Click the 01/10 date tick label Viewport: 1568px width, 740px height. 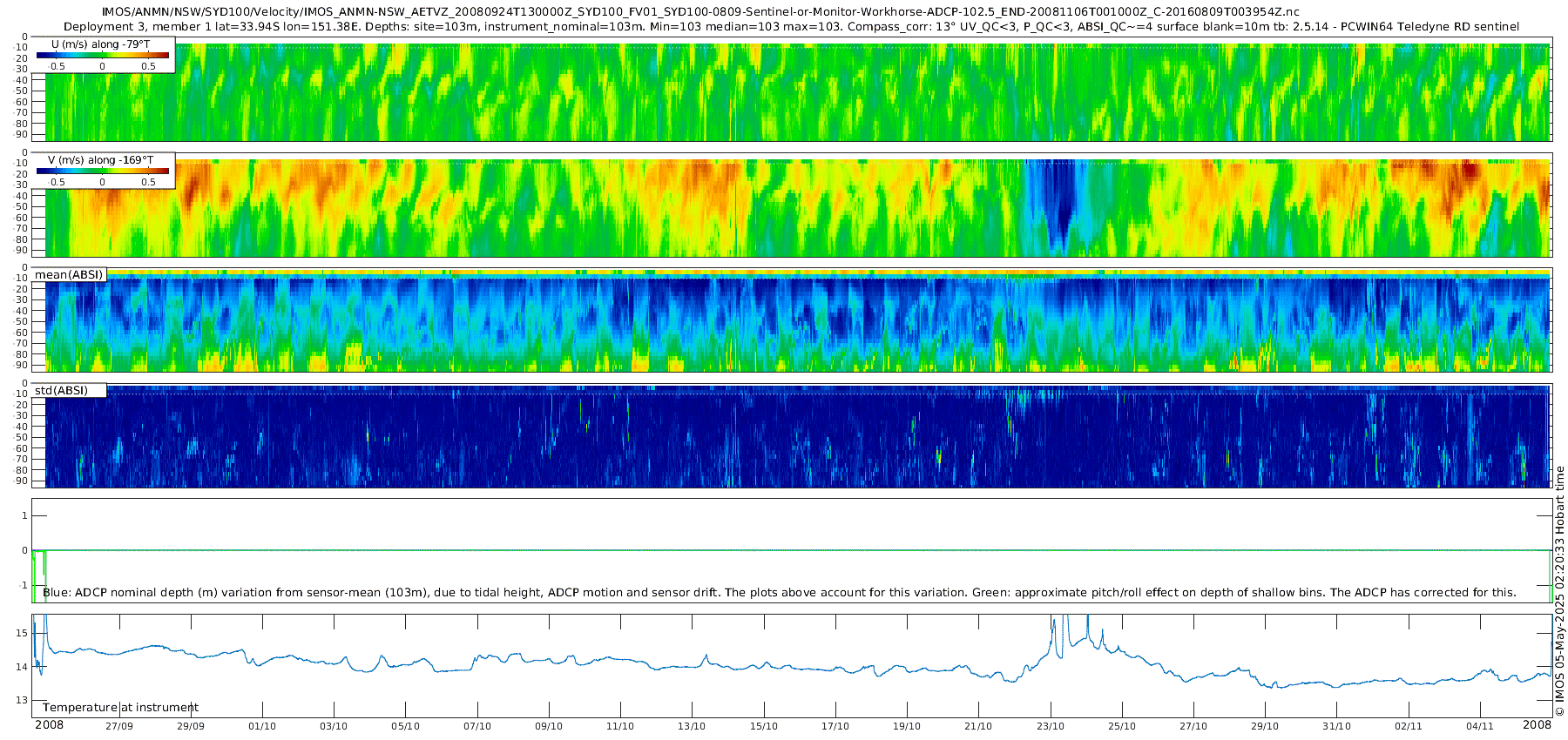point(262,726)
